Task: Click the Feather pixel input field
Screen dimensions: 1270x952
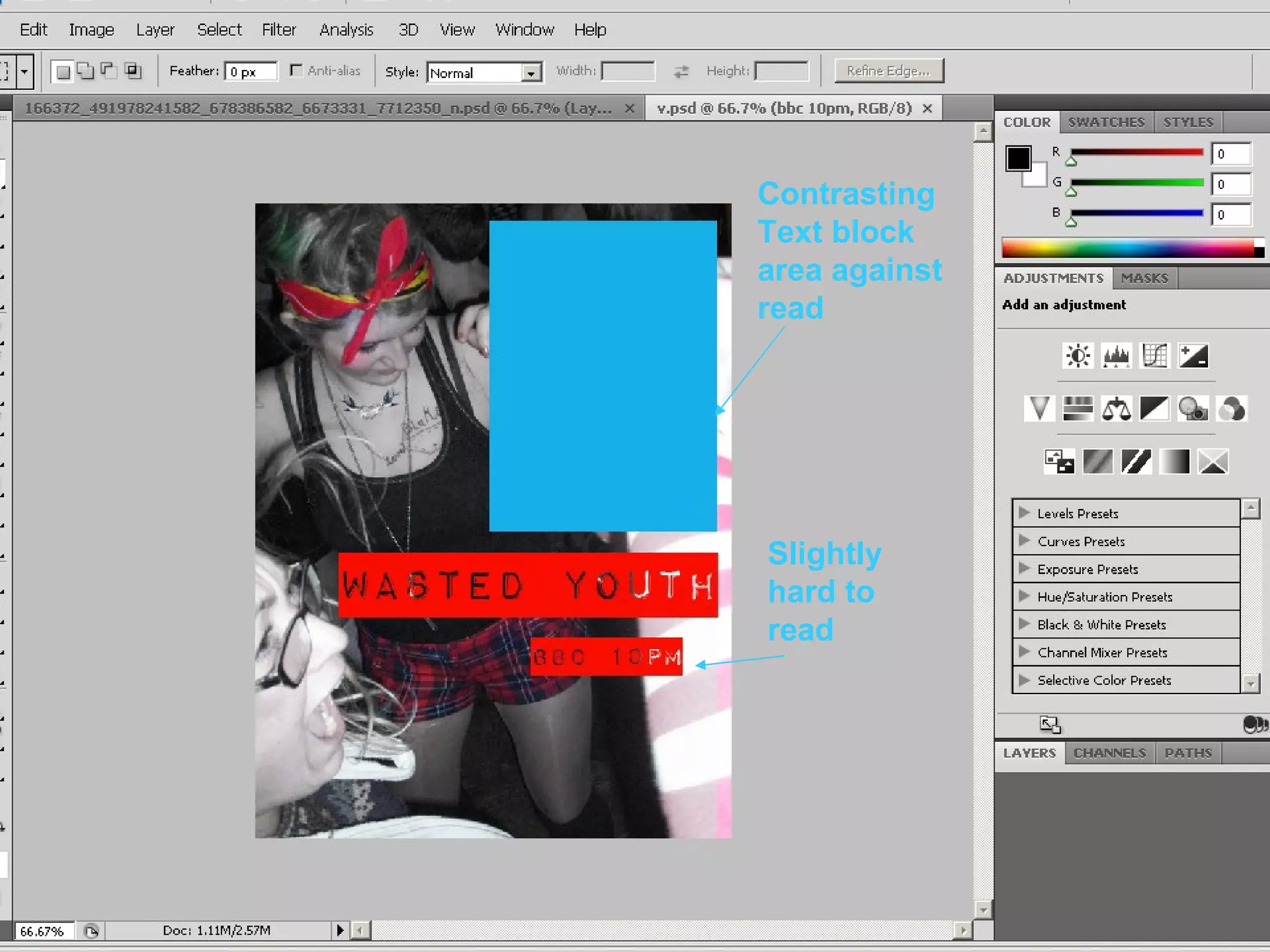Action: click(x=251, y=71)
